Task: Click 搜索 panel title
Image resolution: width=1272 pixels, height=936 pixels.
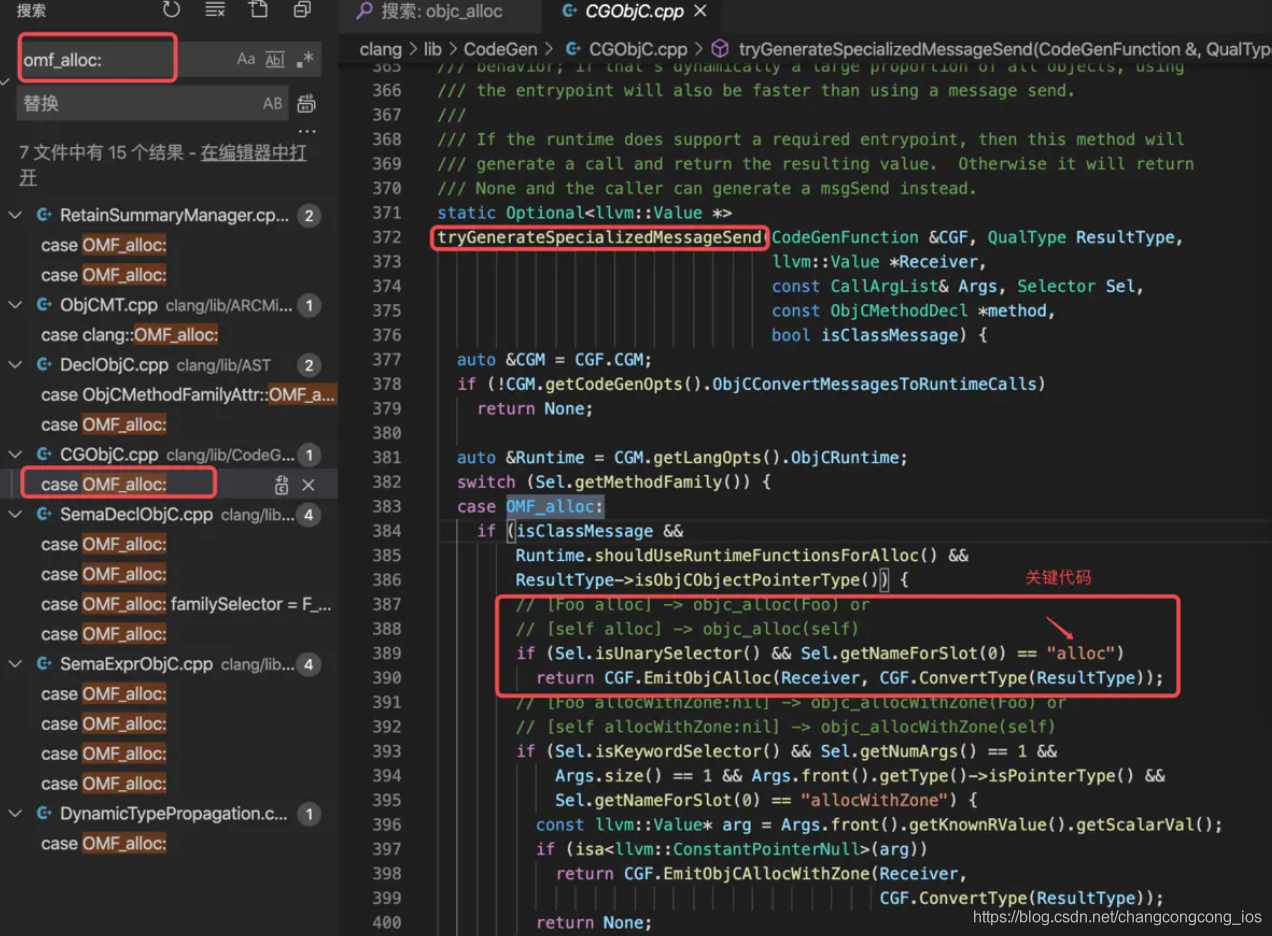Action: click(x=32, y=11)
